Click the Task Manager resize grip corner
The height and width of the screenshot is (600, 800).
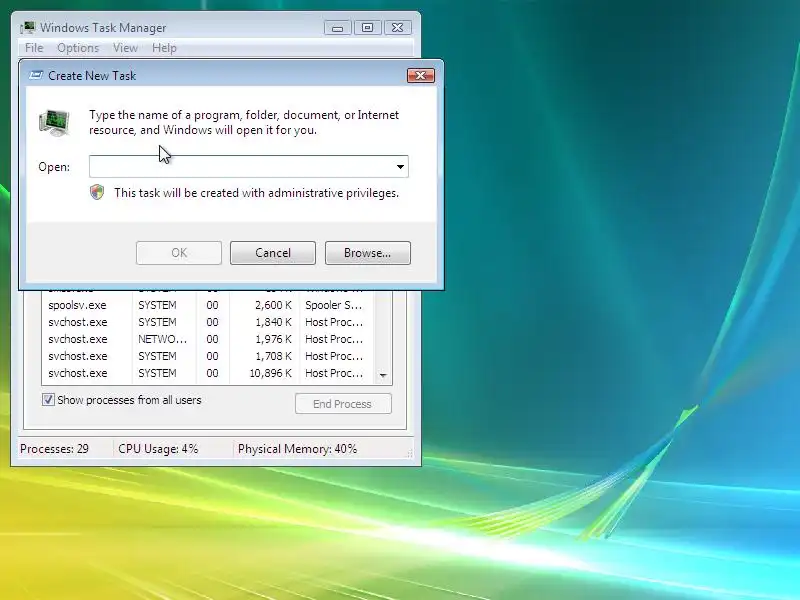point(409,453)
